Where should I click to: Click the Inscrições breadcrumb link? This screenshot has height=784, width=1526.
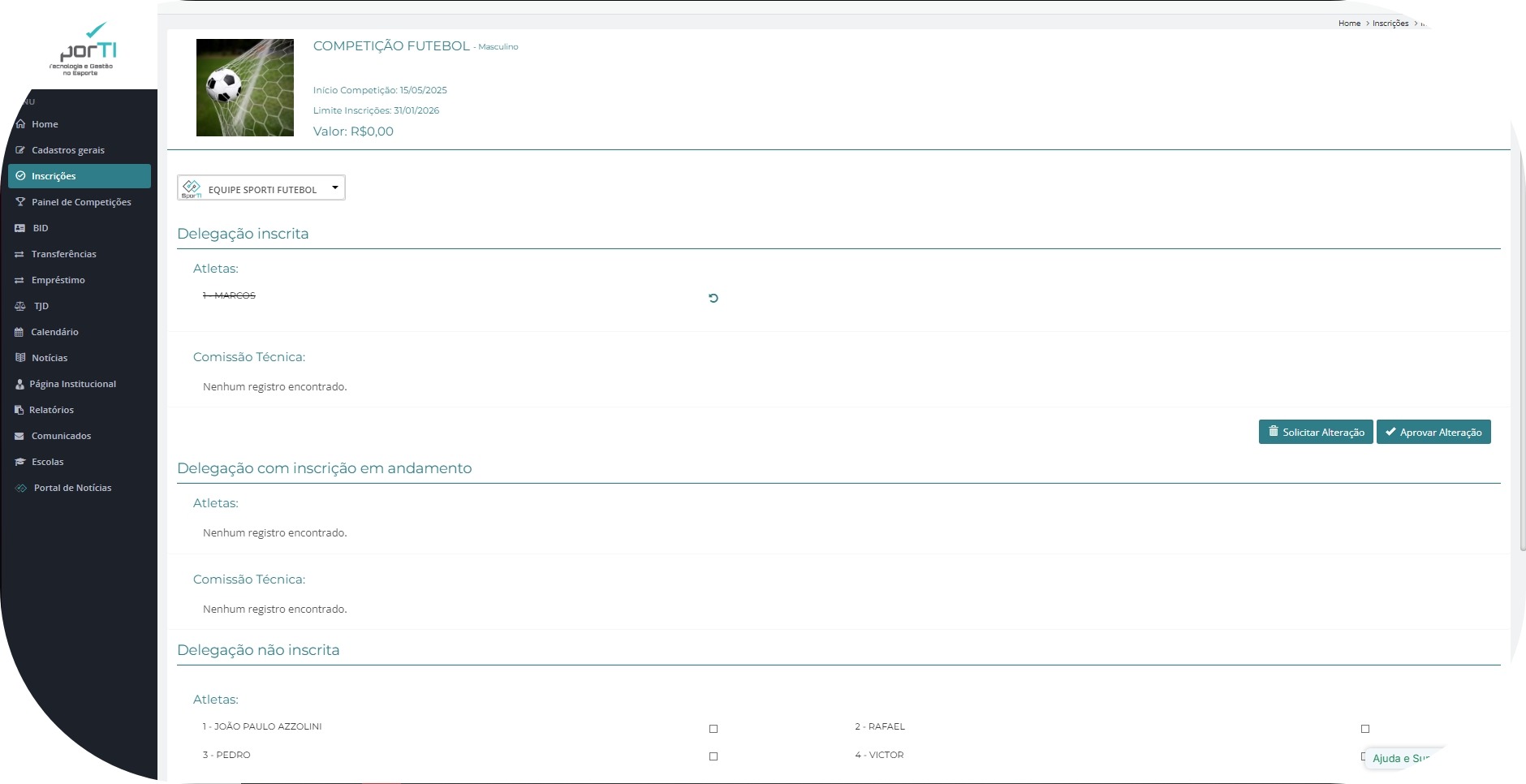(x=1390, y=24)
